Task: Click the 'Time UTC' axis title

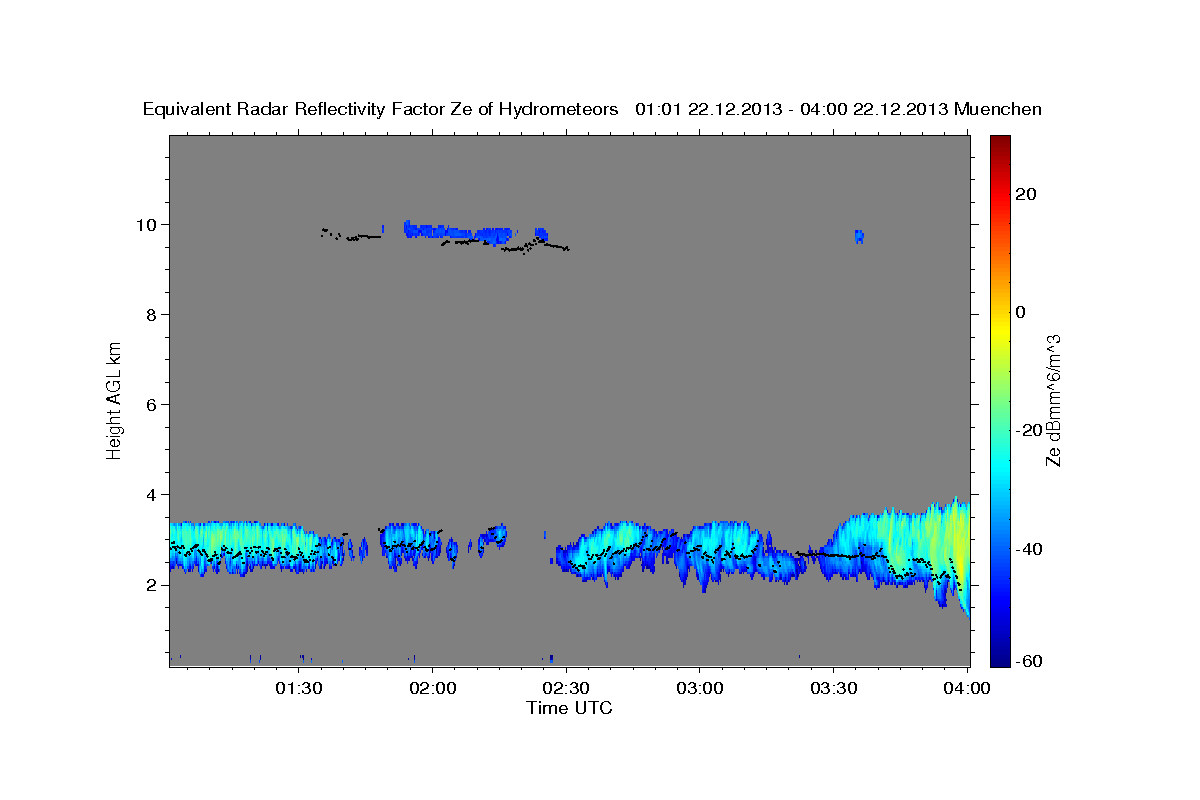Action: 569,708
